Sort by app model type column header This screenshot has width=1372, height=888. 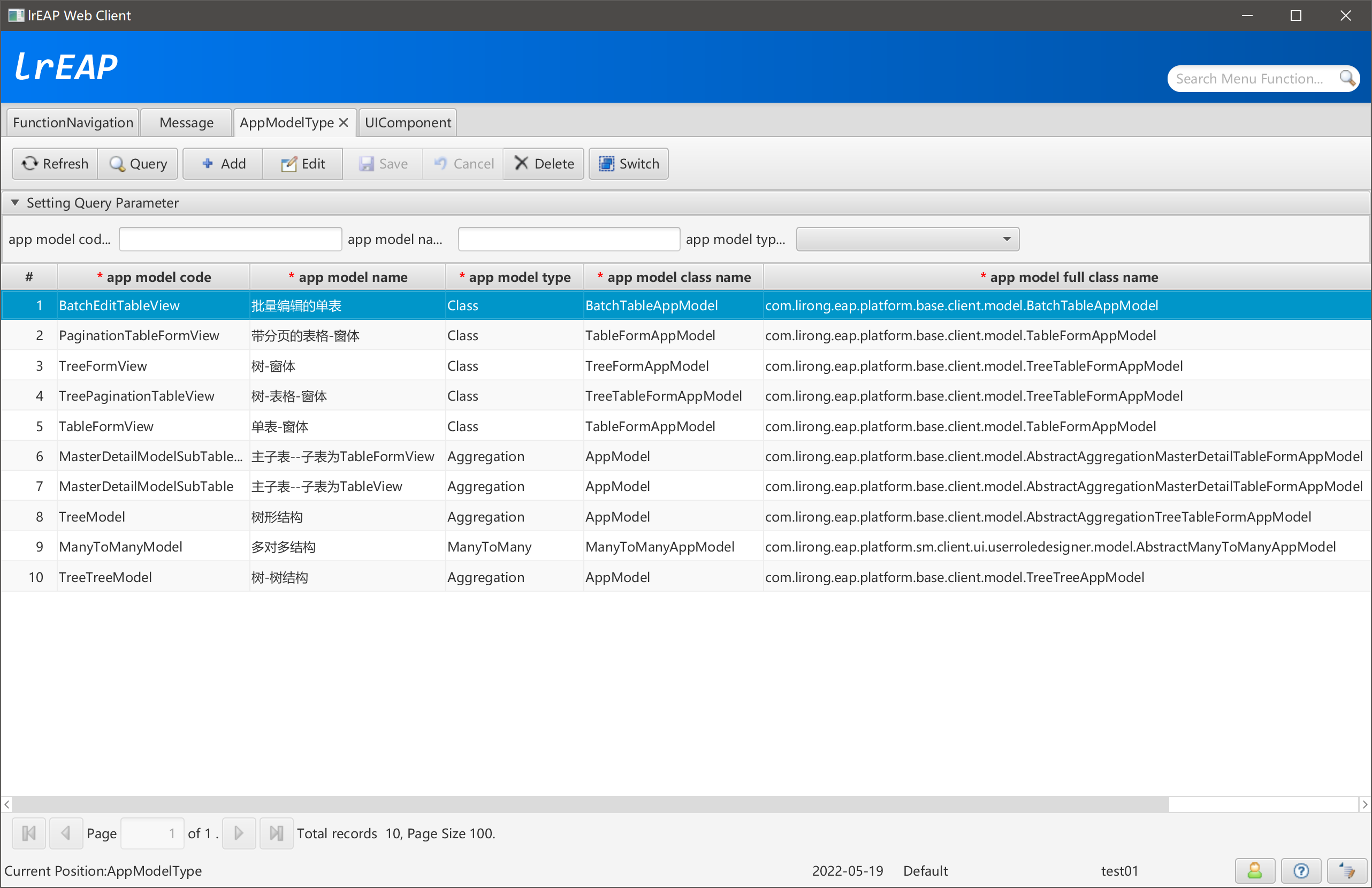pos(515,277)
